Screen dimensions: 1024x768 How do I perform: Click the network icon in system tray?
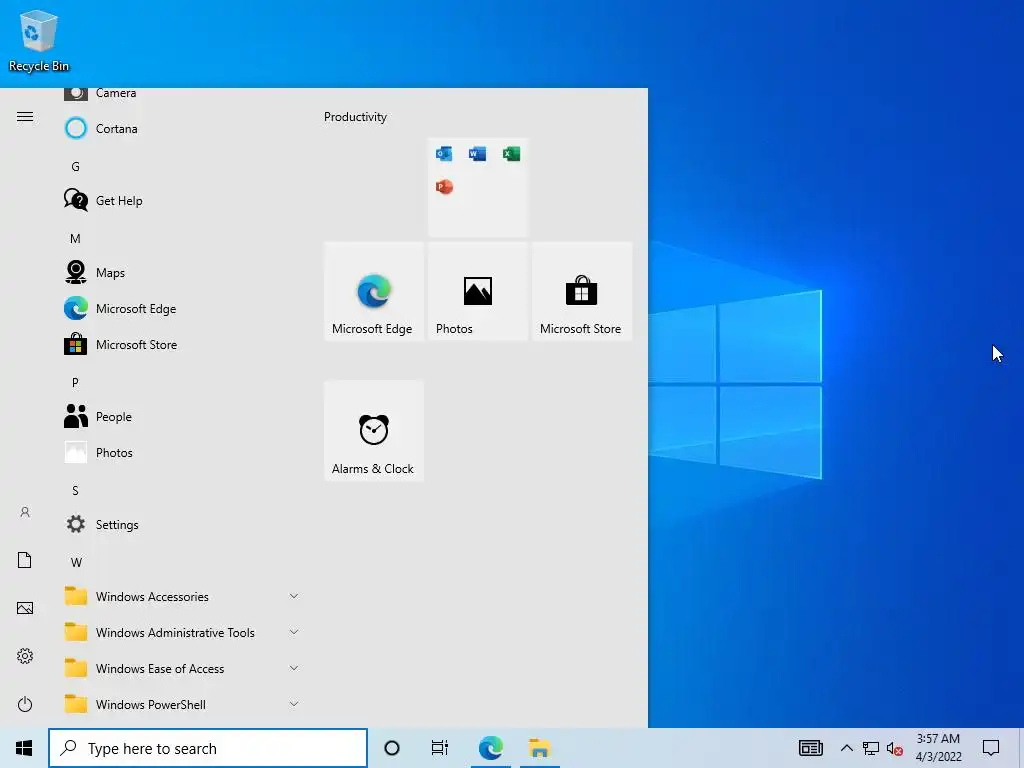tap(871, 748)
